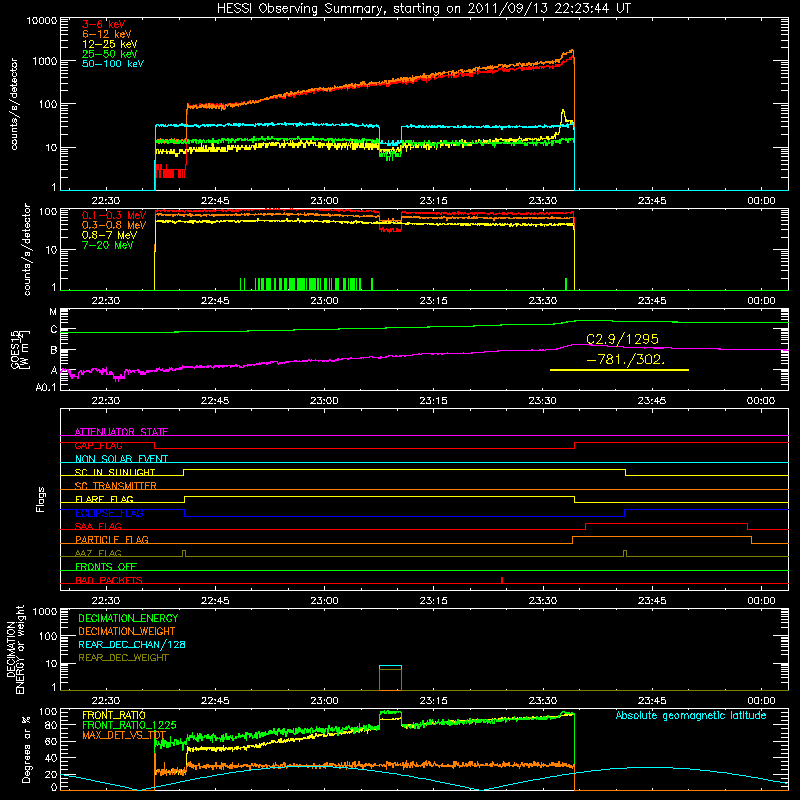Pick the cyan 50-100 keV legend entry
Viewport: 800px width, 800px height.
113,64
